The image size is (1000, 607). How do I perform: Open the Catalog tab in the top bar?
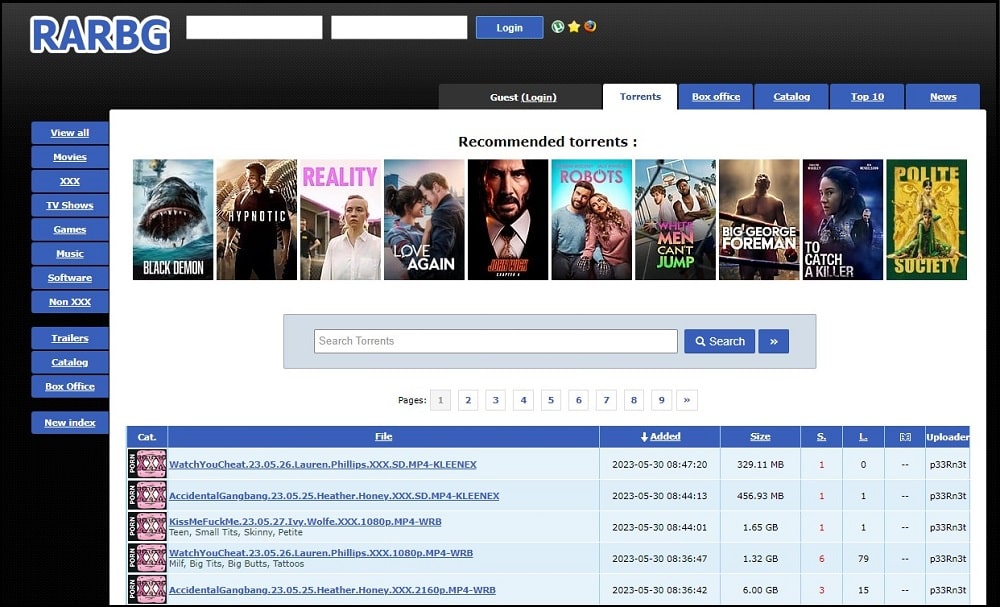(x=791, y=97)
